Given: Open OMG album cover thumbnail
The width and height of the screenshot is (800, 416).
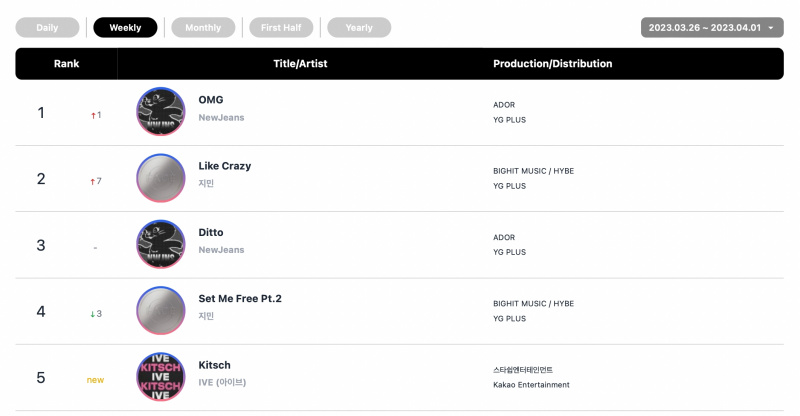Looking at the screenshot, I should [x=161, y=111].
